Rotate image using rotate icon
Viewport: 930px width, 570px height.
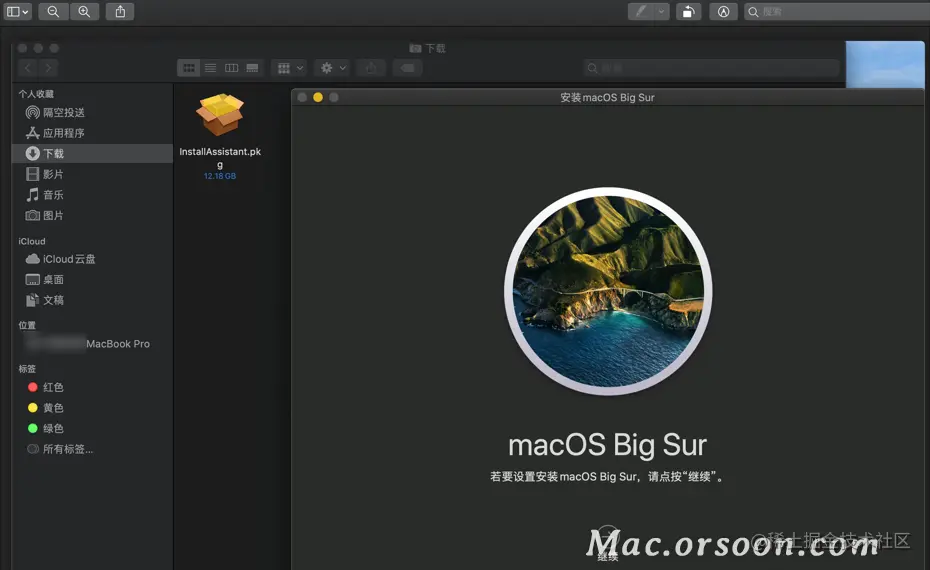pos(688,11)
